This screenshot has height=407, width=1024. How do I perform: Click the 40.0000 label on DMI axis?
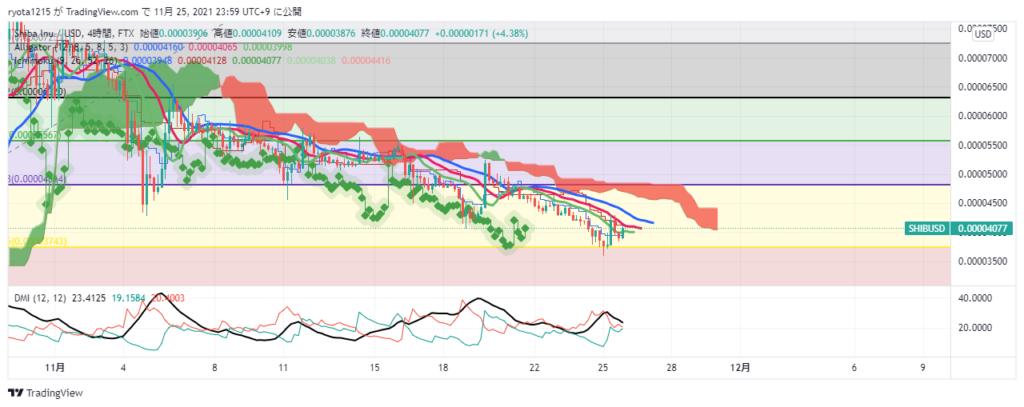979,298
